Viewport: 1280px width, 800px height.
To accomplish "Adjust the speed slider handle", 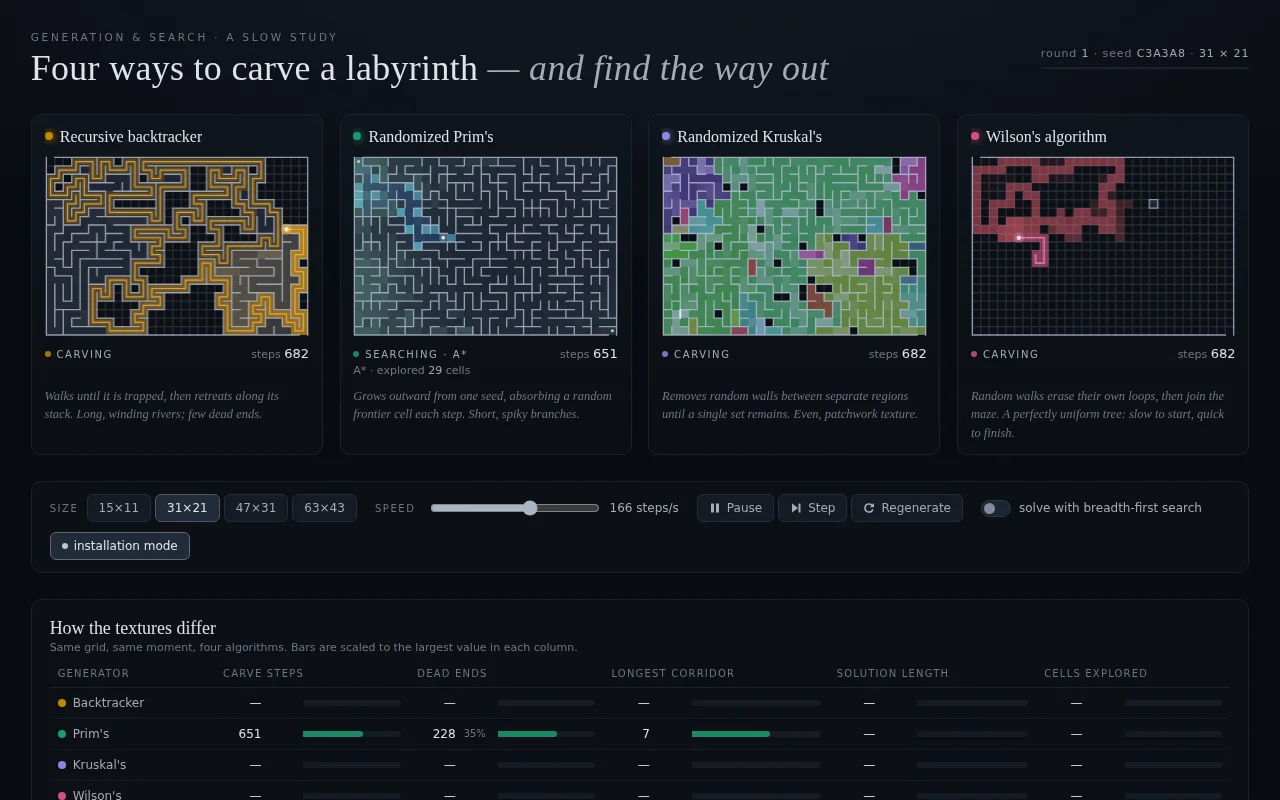I will click(530, 508).
